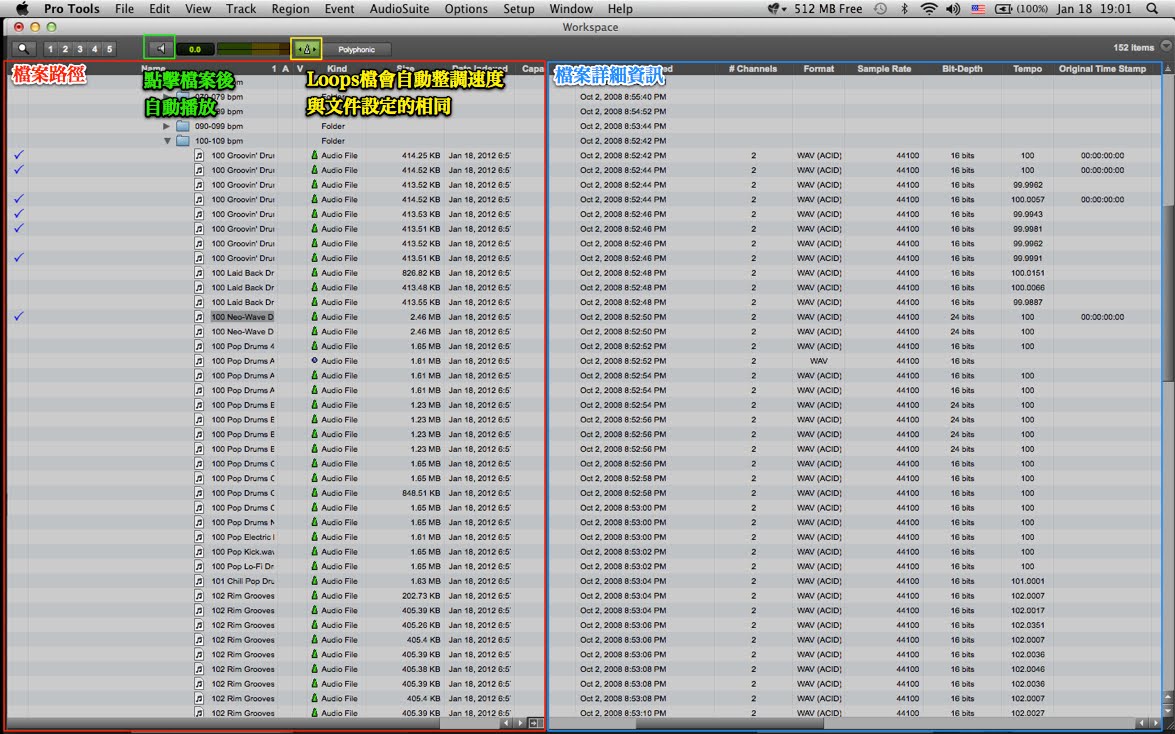Image resolution: width=1175 pixels, height=734 pixels.
Task: Sort by the Sample Rate column header
Action: [x=884, y=69]
